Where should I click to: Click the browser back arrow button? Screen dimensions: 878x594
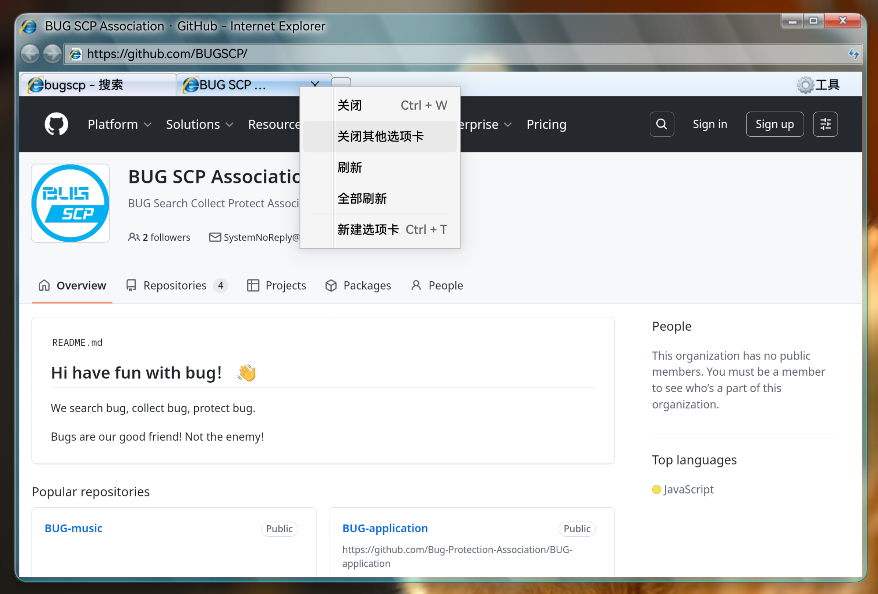click(x=30, y=54)
